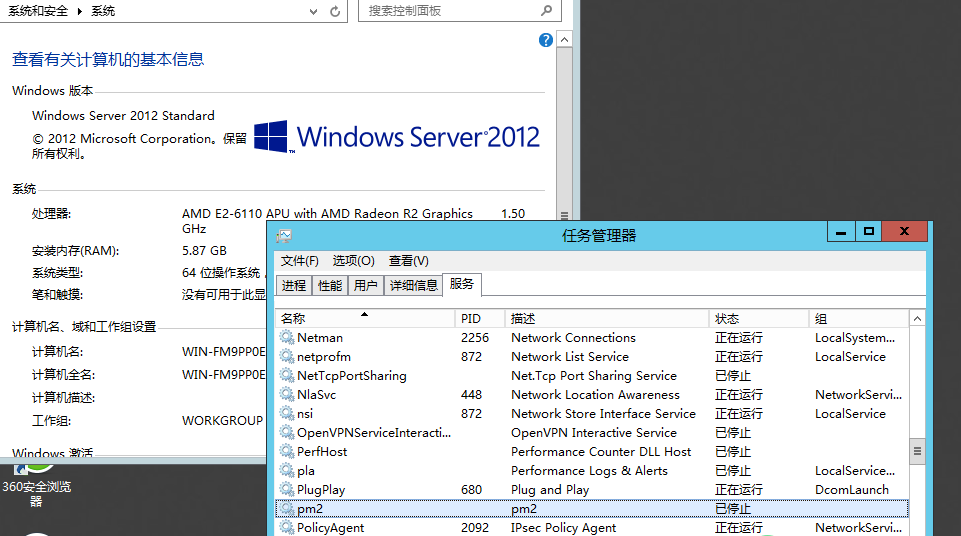Click the system window scrollbar thumb
The image size is (961, 536).
564,135
